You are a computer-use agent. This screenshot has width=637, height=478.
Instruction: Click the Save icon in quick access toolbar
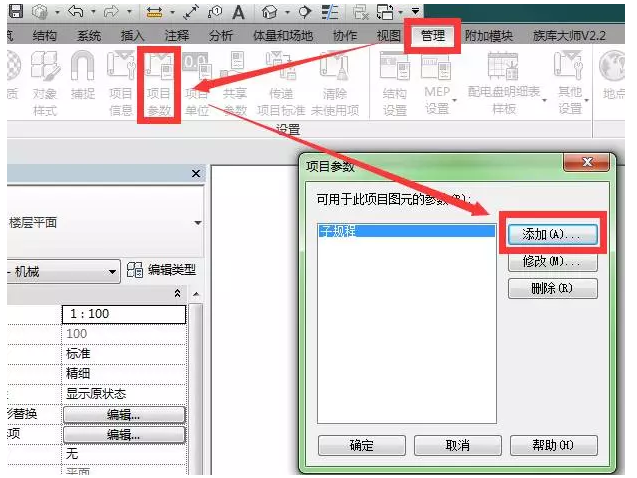[x=15, y=11]
